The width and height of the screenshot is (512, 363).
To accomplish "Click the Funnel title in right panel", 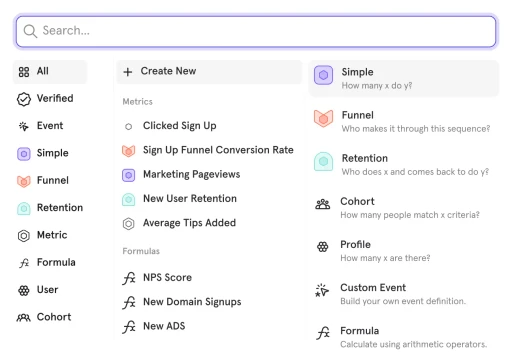I will click(x=358, y=115).
